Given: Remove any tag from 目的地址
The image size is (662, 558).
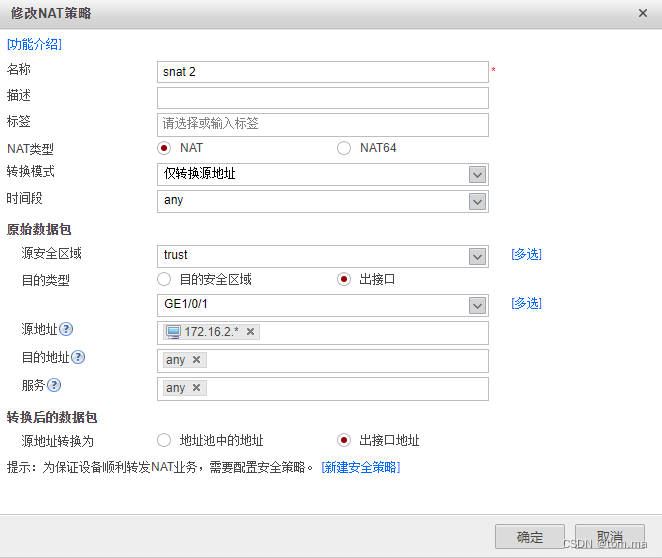Looking at the screenshot, I should 196,360.
